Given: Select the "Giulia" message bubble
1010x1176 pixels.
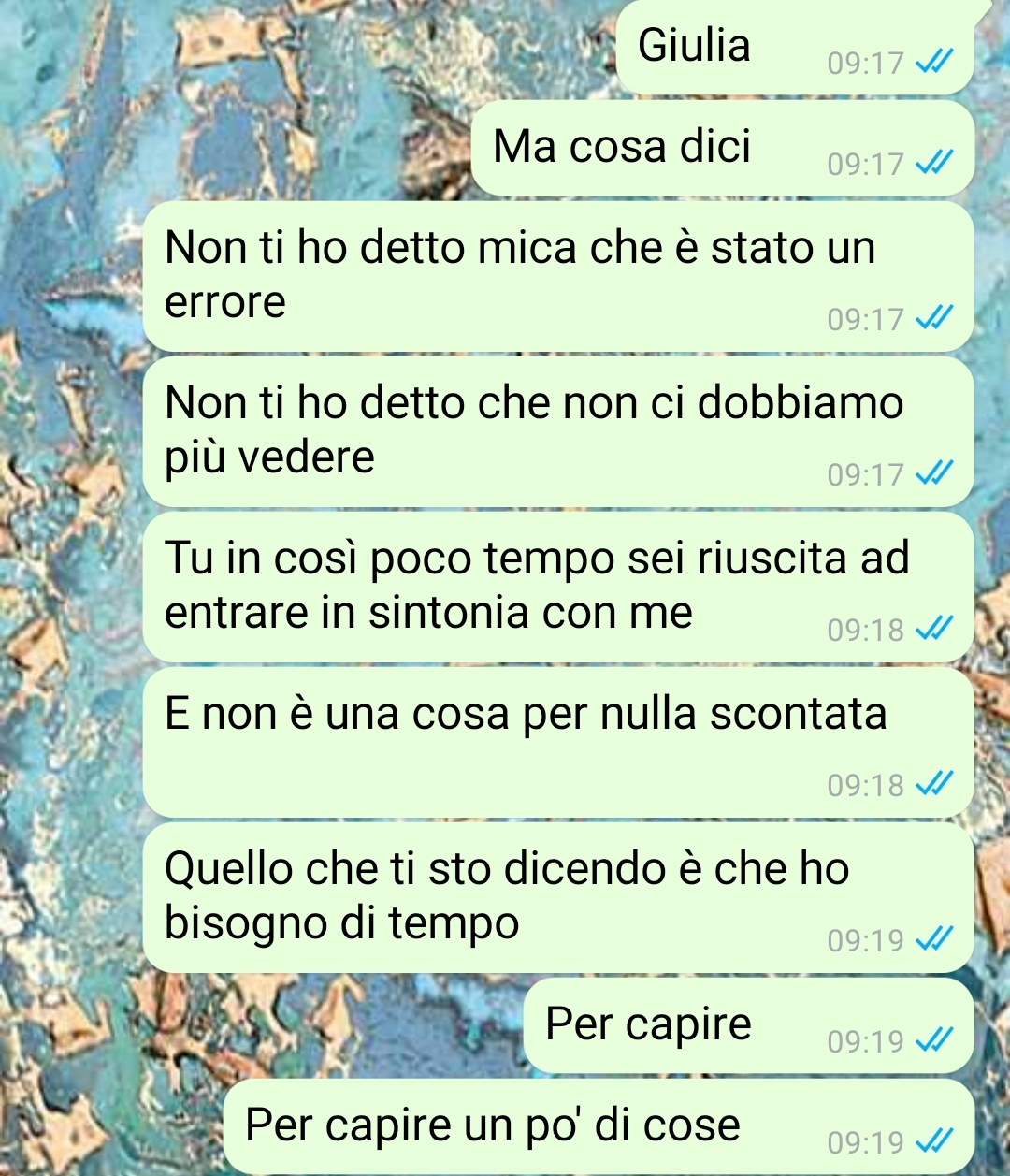Looking at the screenshot, I should click(795, 47).
